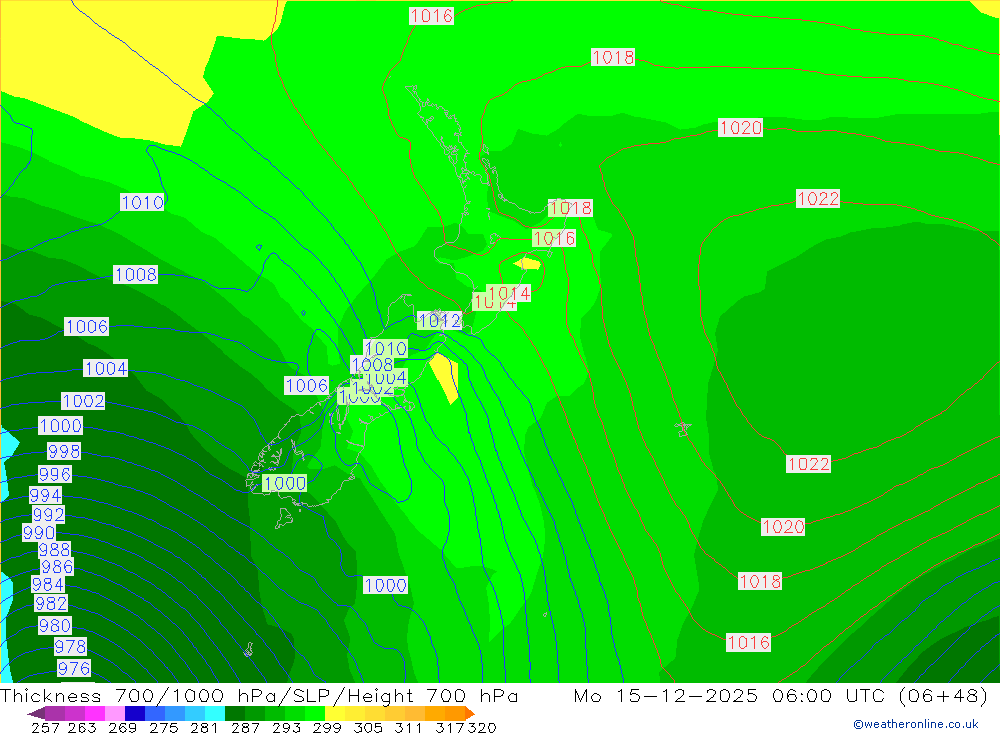Click the 990 isobar label
This screenshot has height=733, width=1000.
[39, 532]
